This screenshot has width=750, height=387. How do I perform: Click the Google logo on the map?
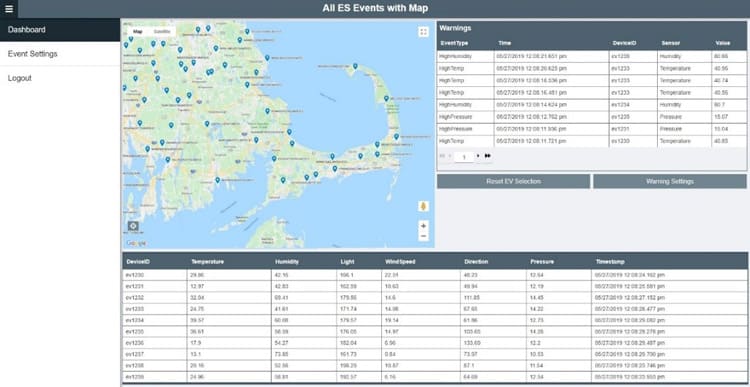135,243
